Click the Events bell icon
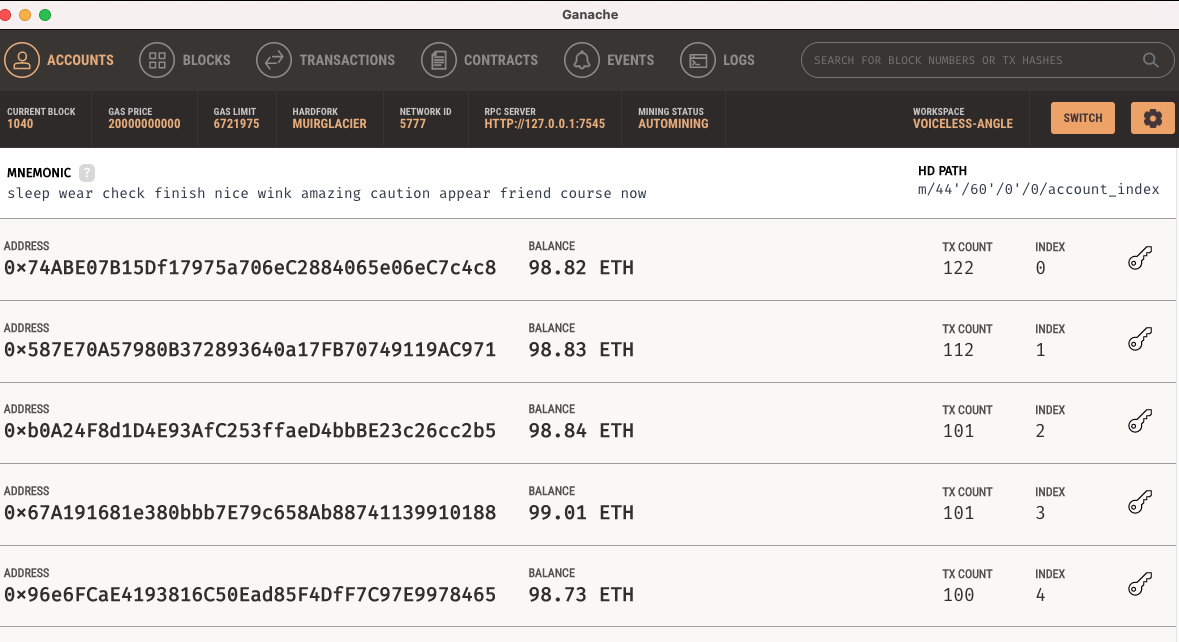1179x642 pixels. 582,60
